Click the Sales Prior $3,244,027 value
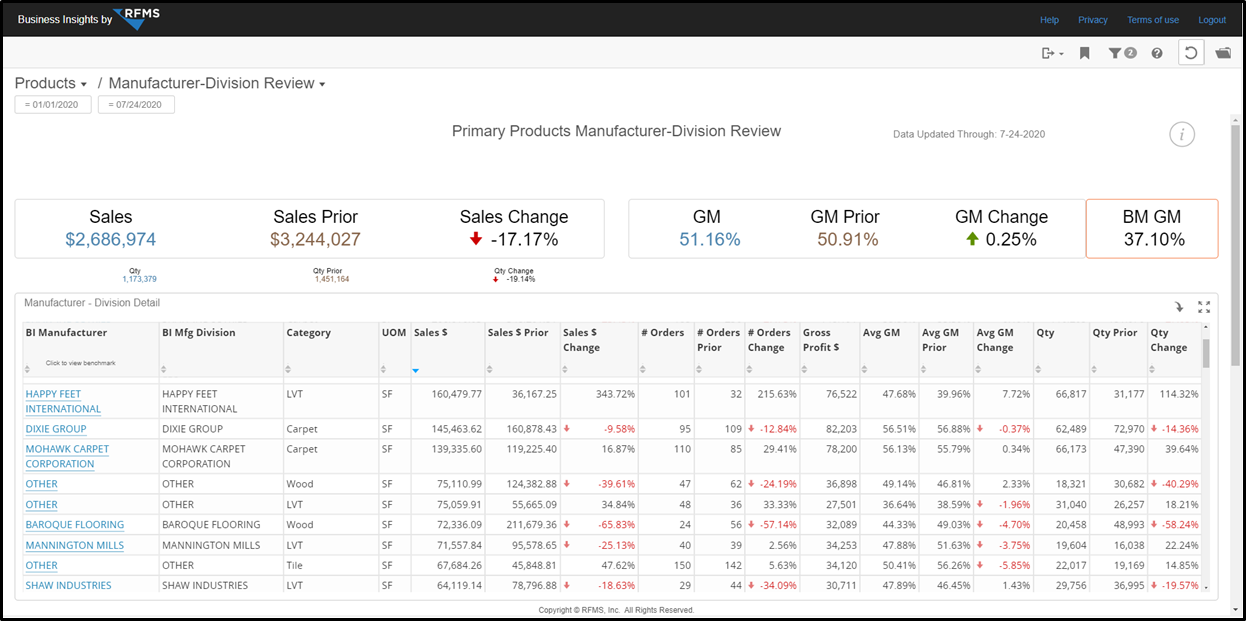This screenshot has width=1246, height=621. click(x=315, y=240)
